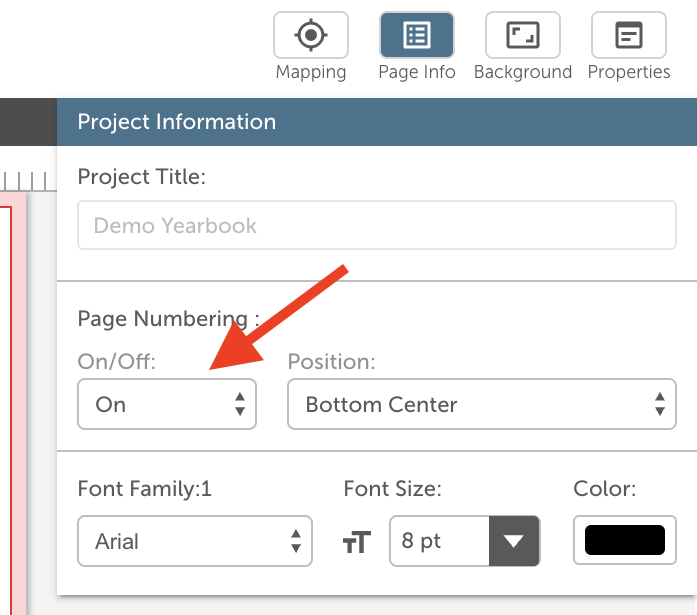
Task: Open the Font Family dropdown showing Arial
Action: point(195,541)
